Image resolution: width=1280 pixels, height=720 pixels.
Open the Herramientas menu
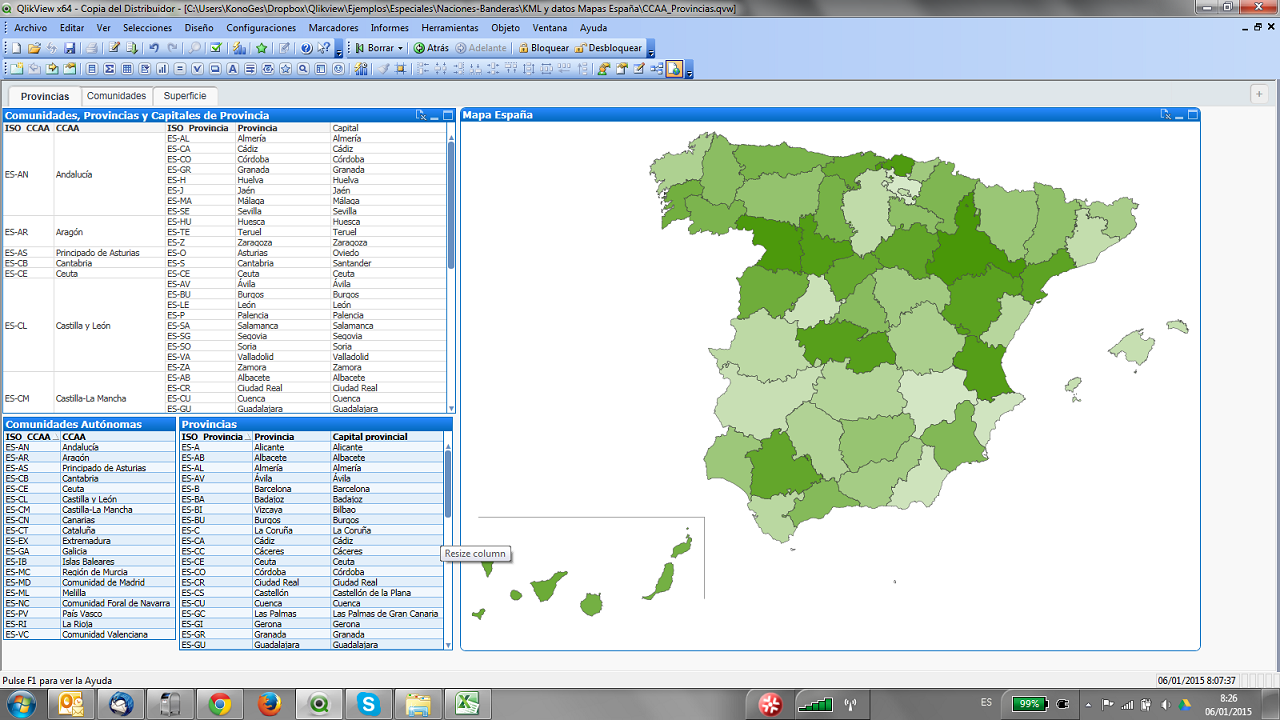click(x=450, y=28)
